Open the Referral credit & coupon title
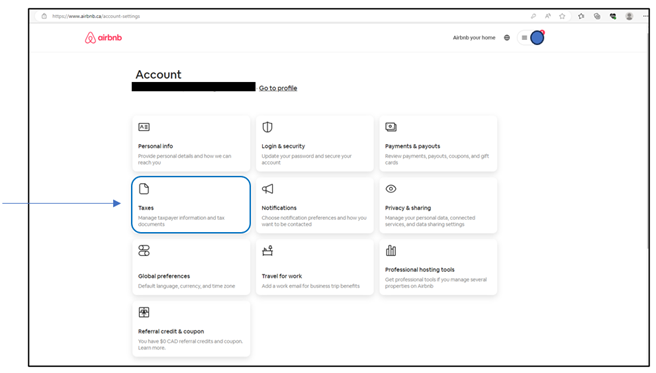Screen dimensions: 656x373 pyautogui.click(x=171, y=331)
